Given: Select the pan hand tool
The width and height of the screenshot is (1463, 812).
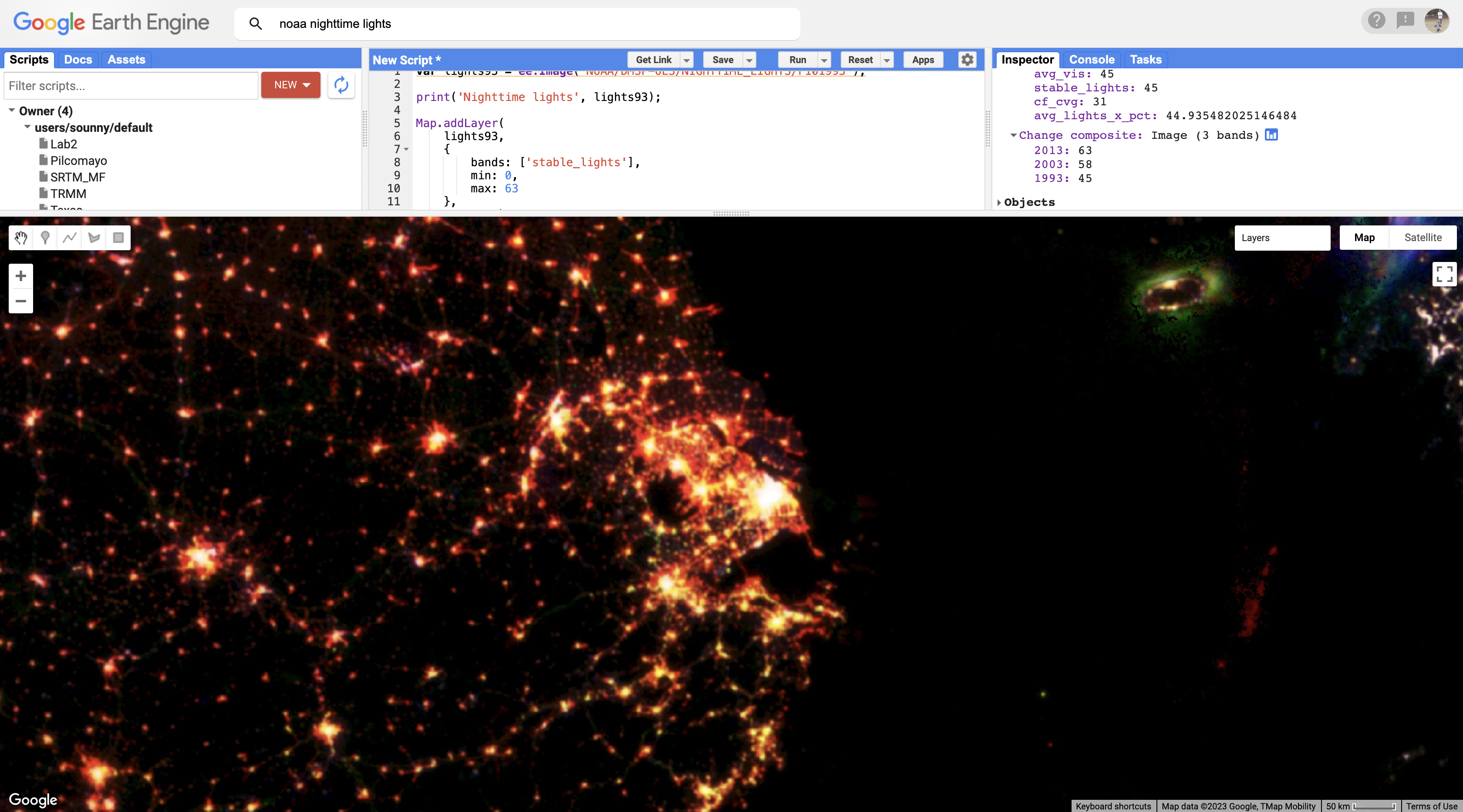Looking at the screenshot, I should tap(21, 238).
